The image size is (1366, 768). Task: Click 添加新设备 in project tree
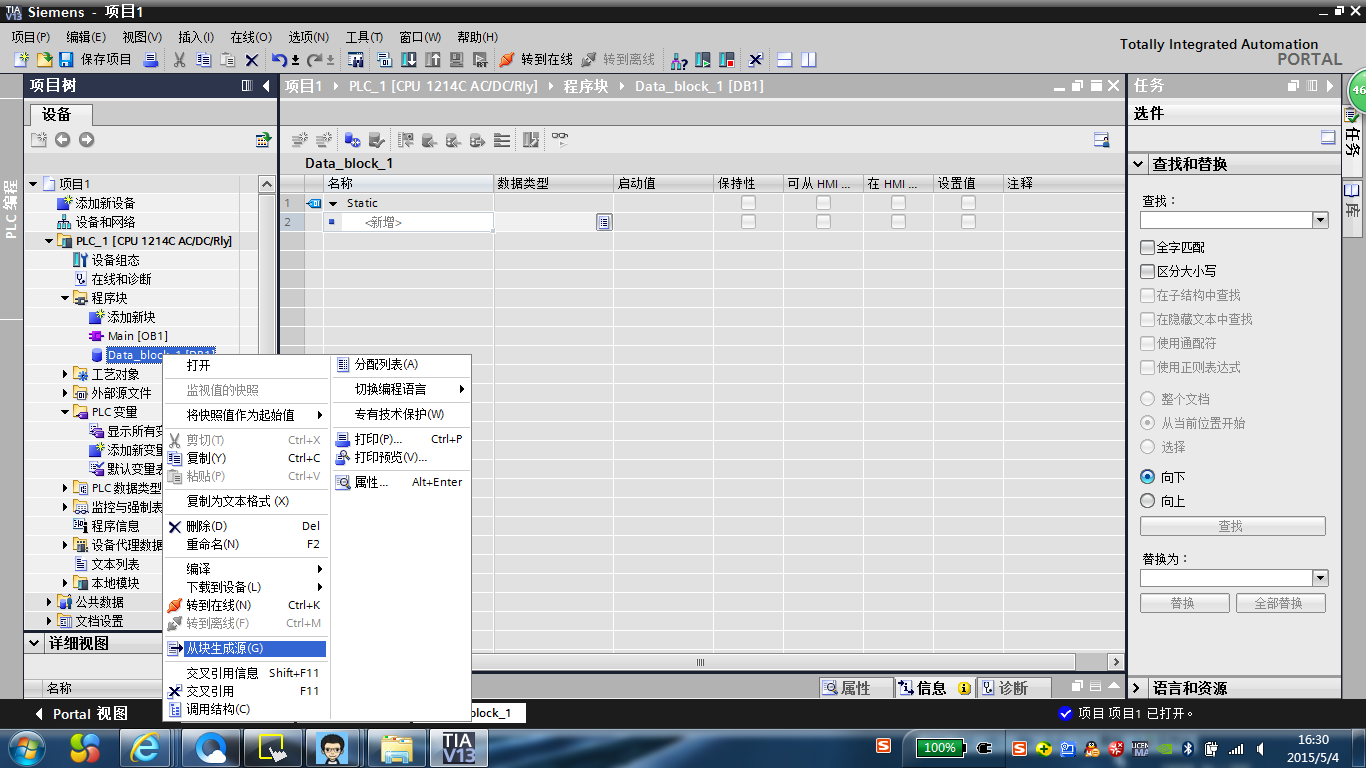[x=105, y=203]
